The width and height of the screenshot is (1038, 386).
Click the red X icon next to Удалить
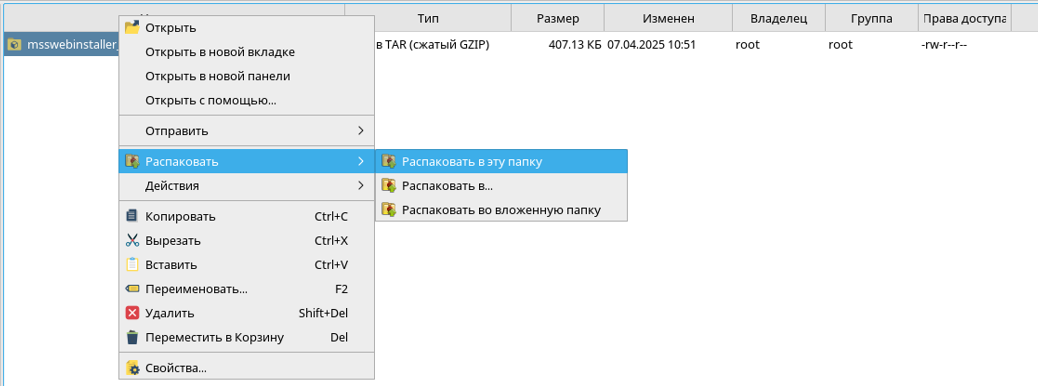pyautogui.click(x=132, y=313)
